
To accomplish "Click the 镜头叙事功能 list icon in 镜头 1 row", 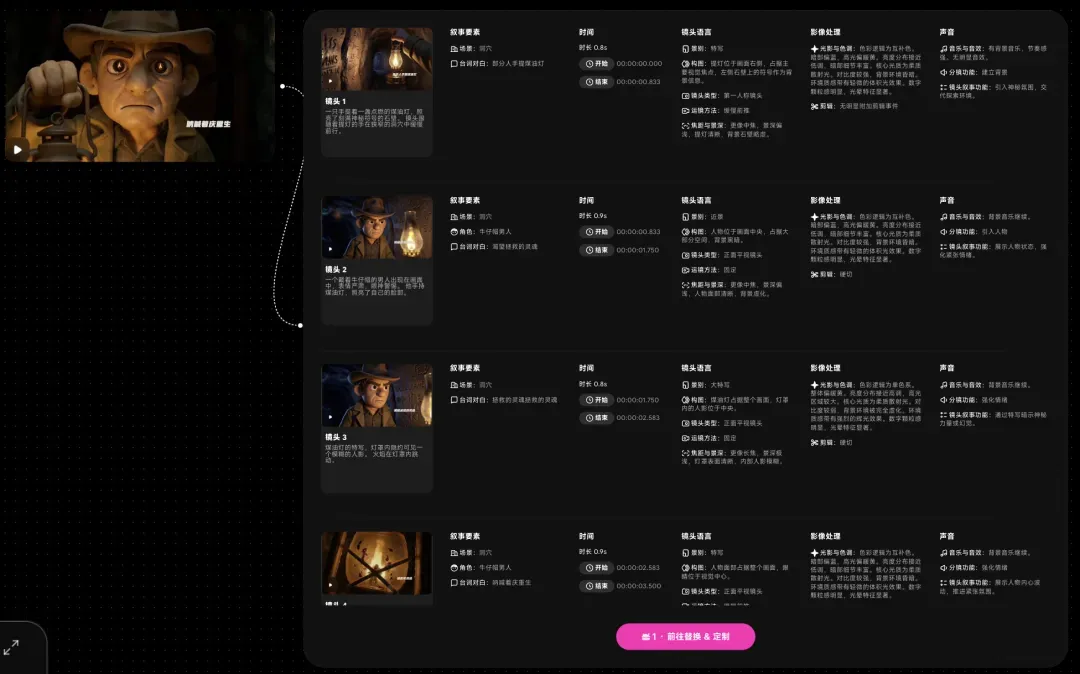I will pos(944,87).
